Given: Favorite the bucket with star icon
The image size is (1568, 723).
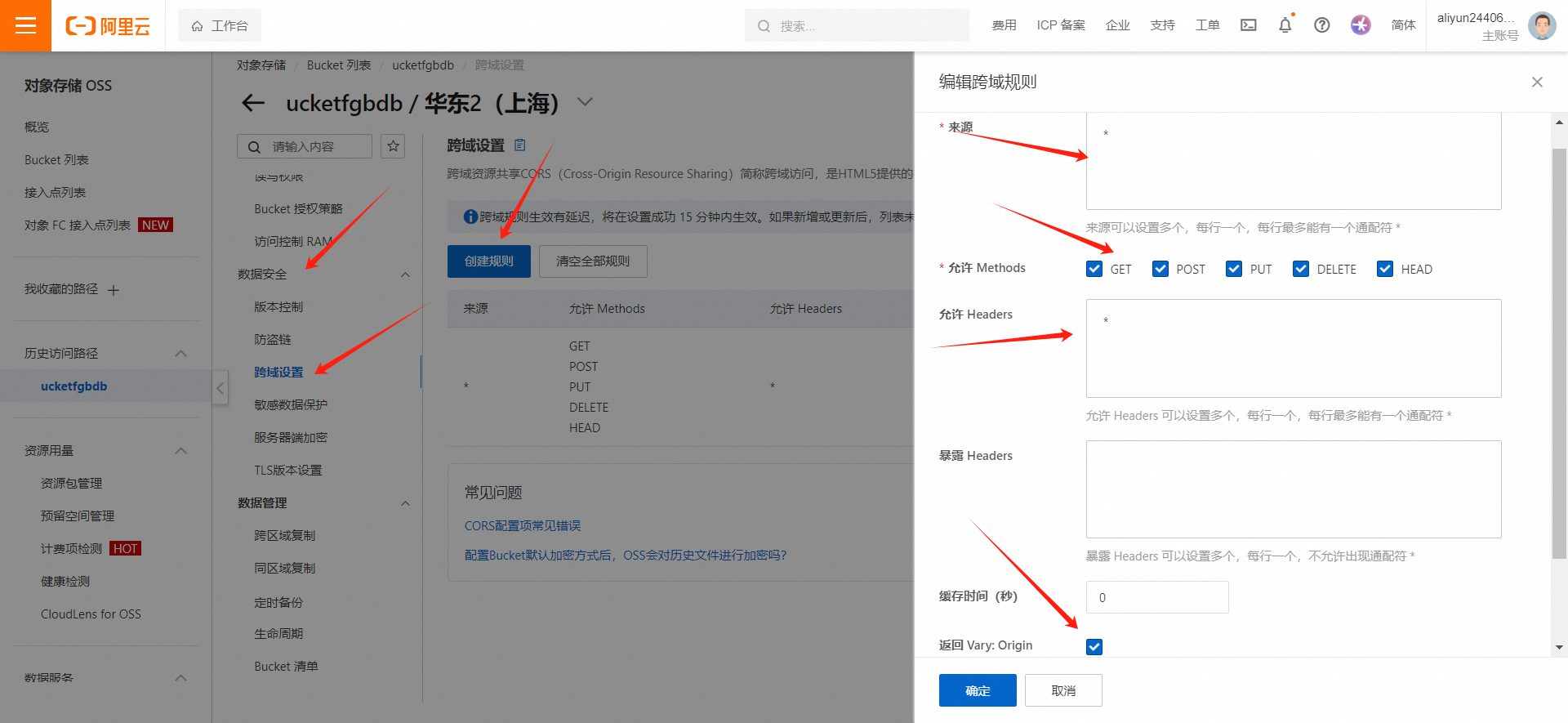Looking at the screenshot, I should click(394, 146).
